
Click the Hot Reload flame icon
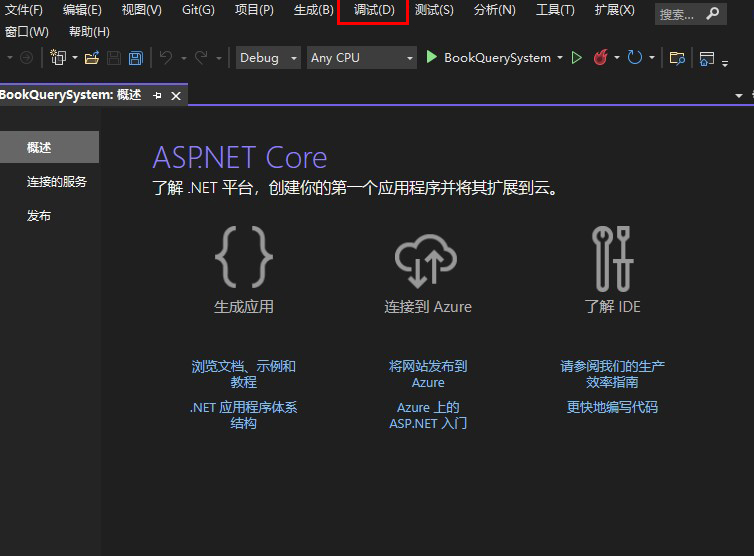point(601,57)
